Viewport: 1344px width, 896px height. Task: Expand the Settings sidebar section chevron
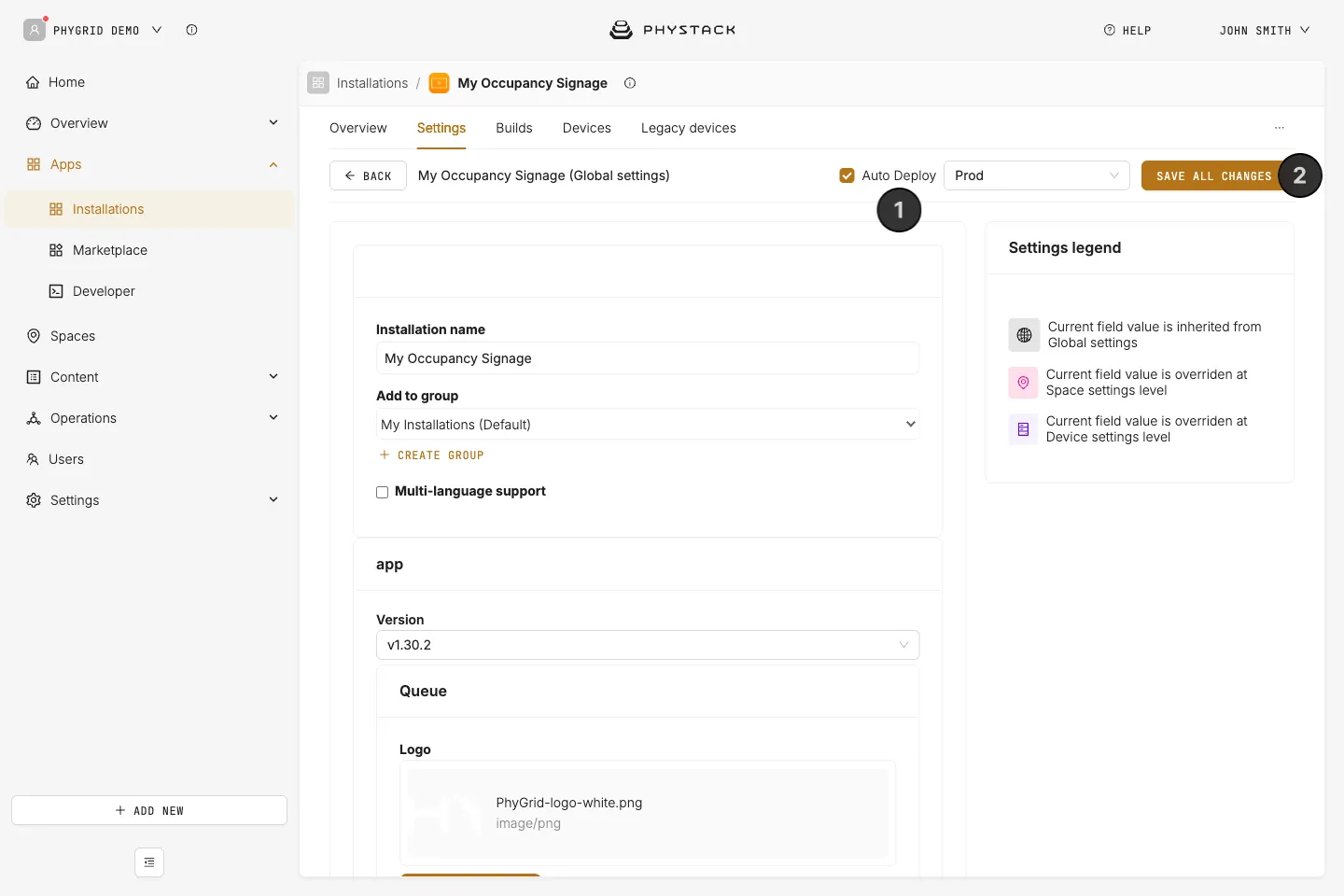pos(273,499)
